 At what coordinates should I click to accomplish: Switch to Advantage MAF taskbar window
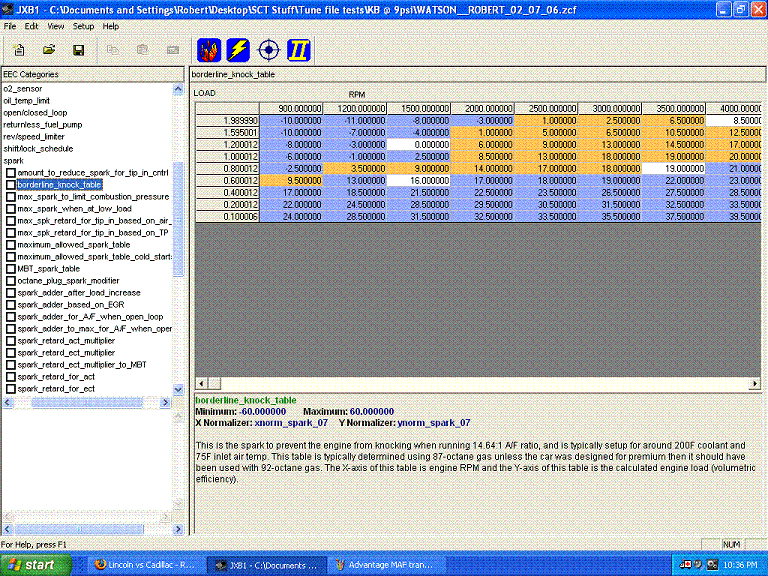(x=387, y=565)
